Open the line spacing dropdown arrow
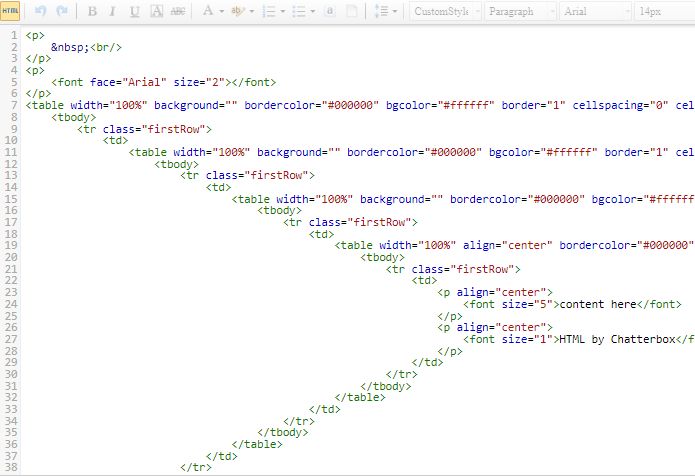The width and height of the screenshot is (695, 476). [x=395, y=12]
